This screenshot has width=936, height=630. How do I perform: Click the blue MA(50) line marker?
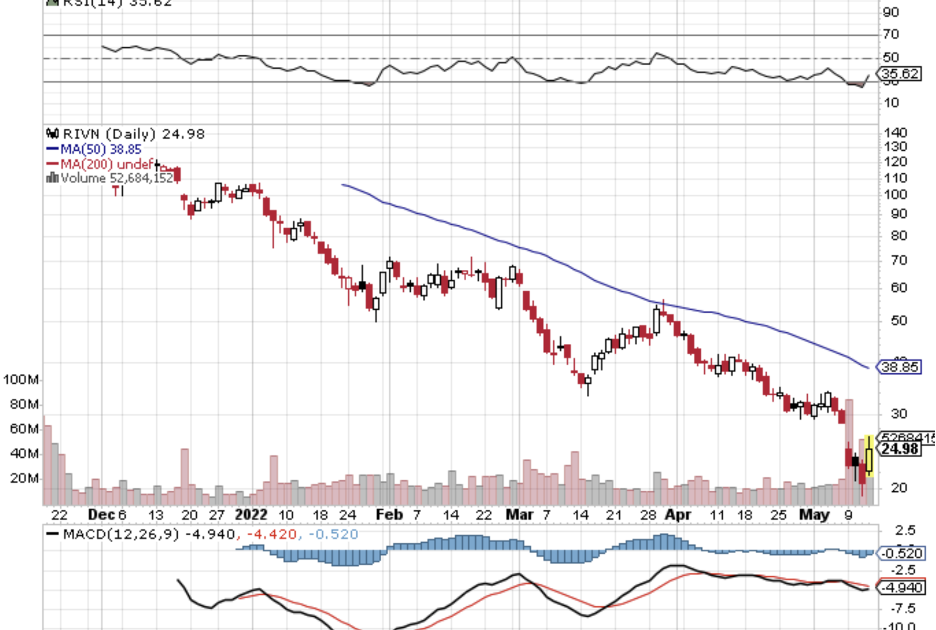pos(53,148)
